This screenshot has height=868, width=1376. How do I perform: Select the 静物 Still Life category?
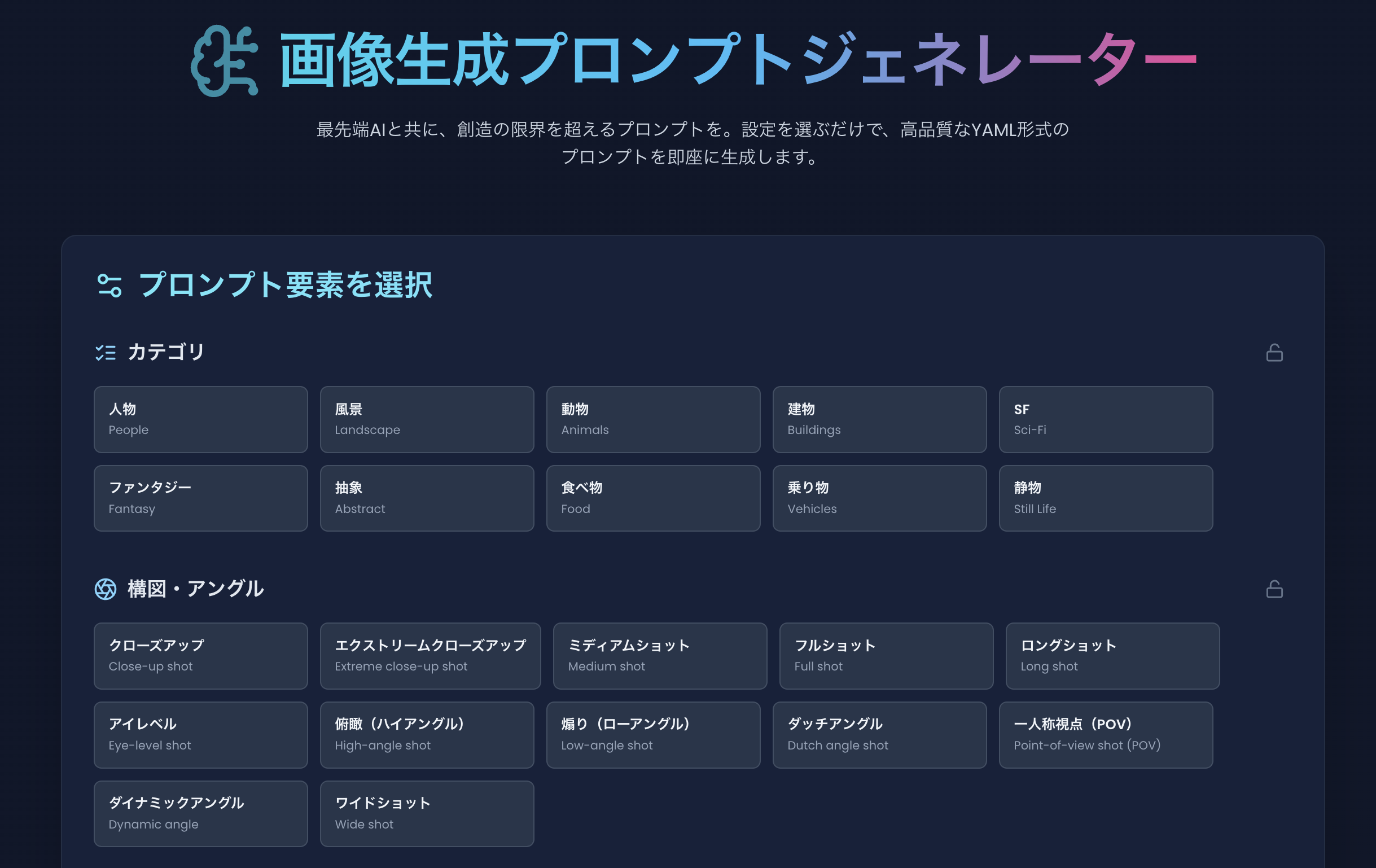[1106, 498]
